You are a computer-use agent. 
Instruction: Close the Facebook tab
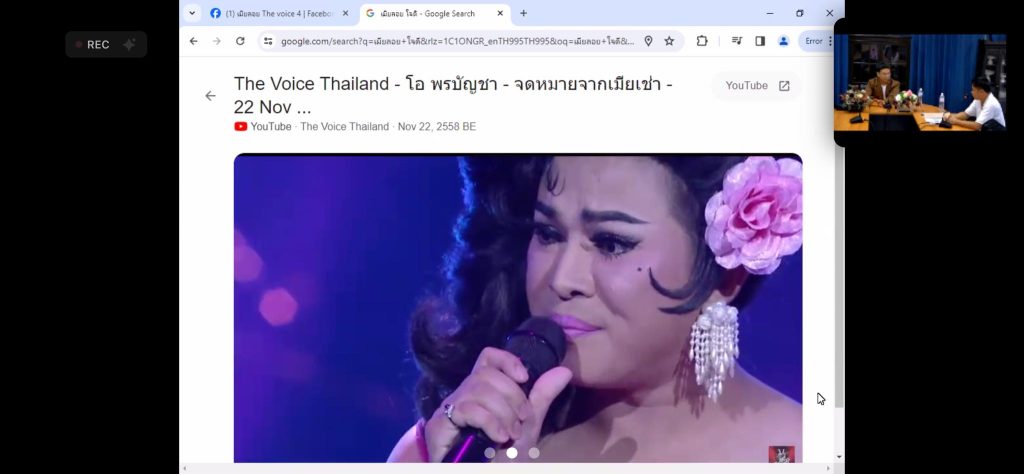tap(345, 13)
